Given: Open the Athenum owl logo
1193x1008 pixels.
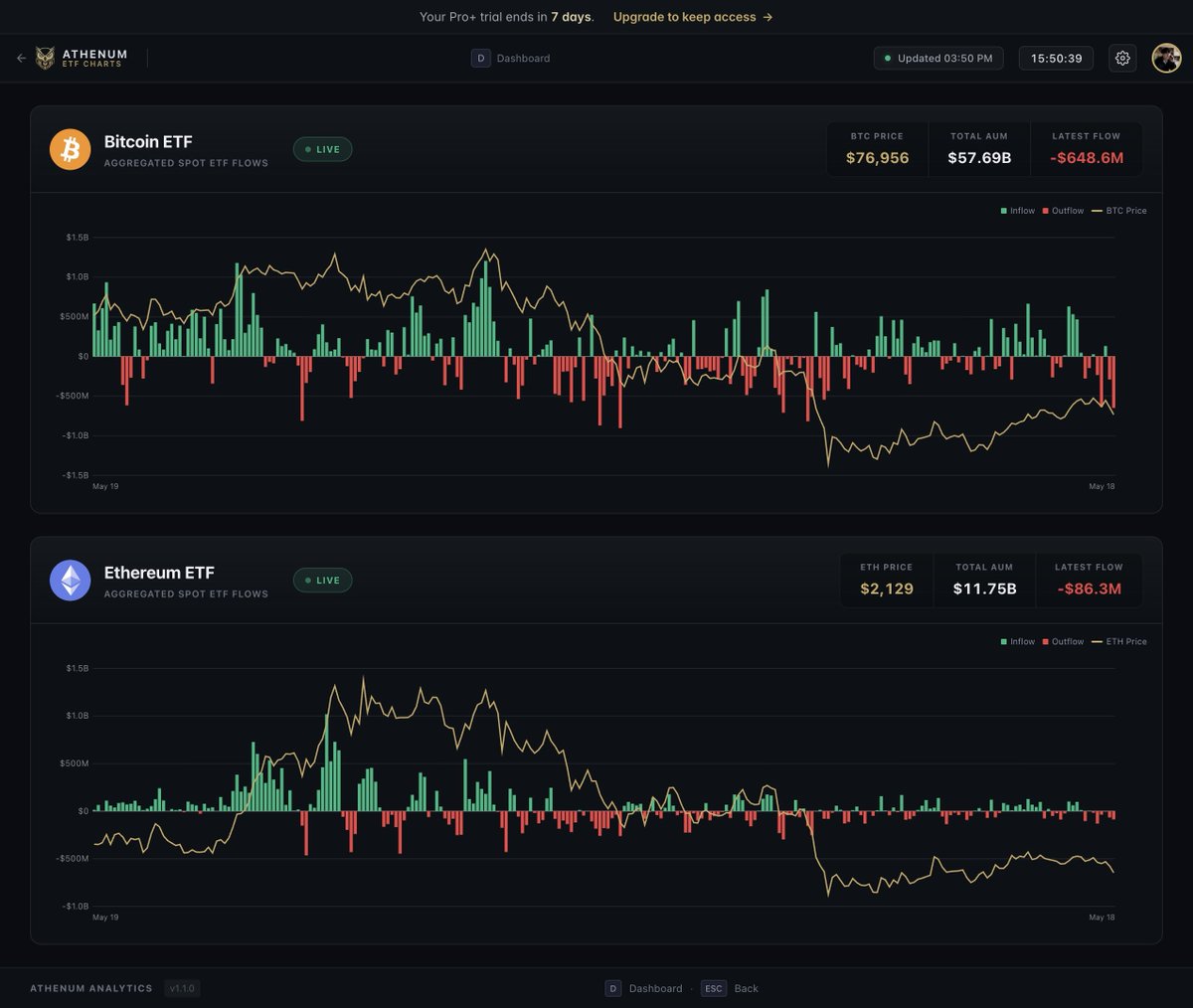Looking at the screenshot, I should tap(45, 58).
